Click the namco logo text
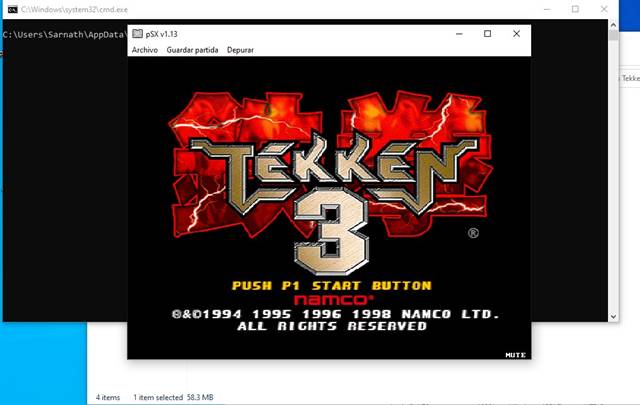 (x=333, y=300)
